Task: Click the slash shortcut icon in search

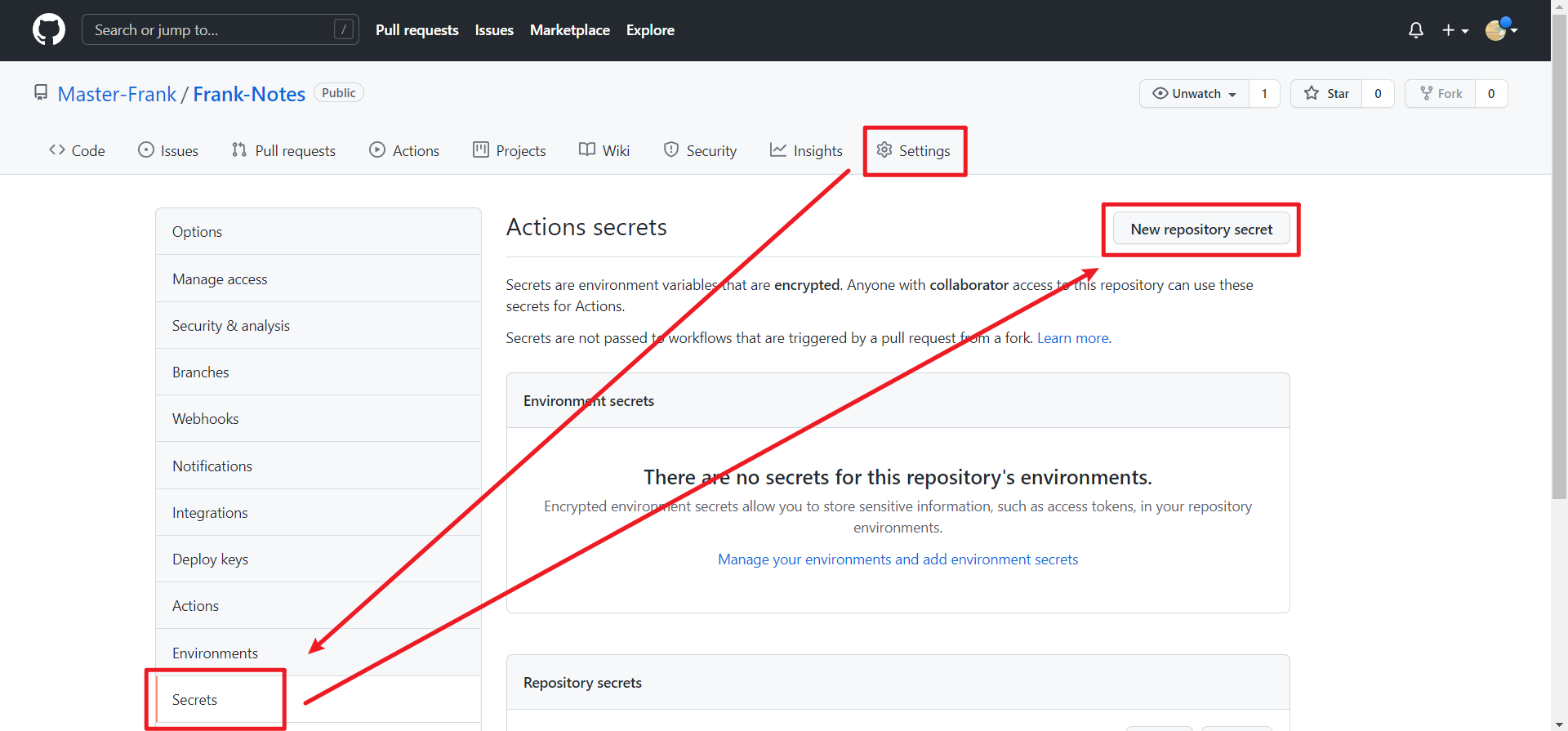Action: [344, 29]
